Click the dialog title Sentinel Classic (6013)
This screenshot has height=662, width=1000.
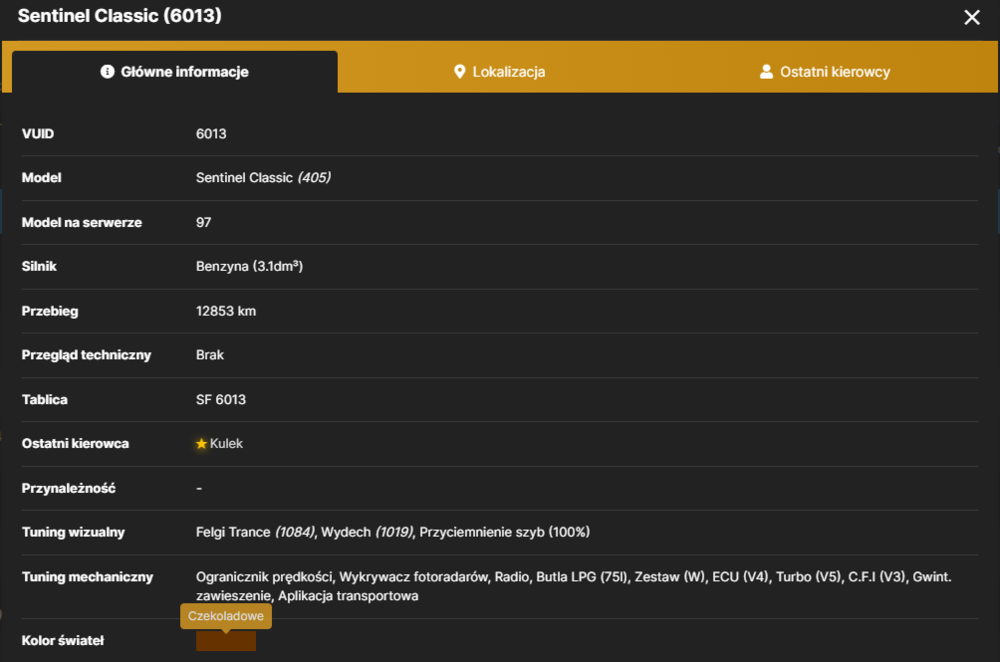coord(120,15)
